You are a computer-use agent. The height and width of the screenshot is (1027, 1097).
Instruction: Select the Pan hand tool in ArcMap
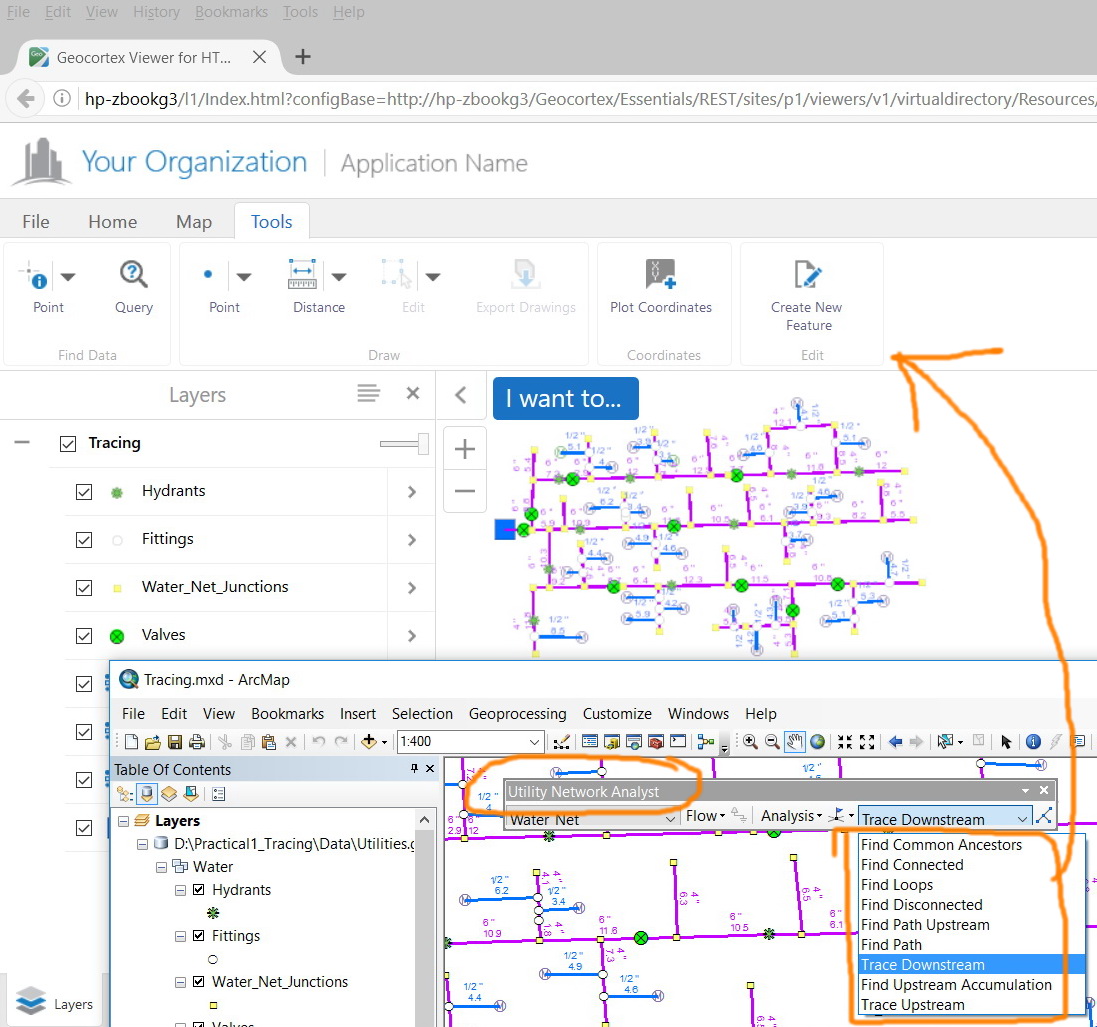click(x=794, y=742)
